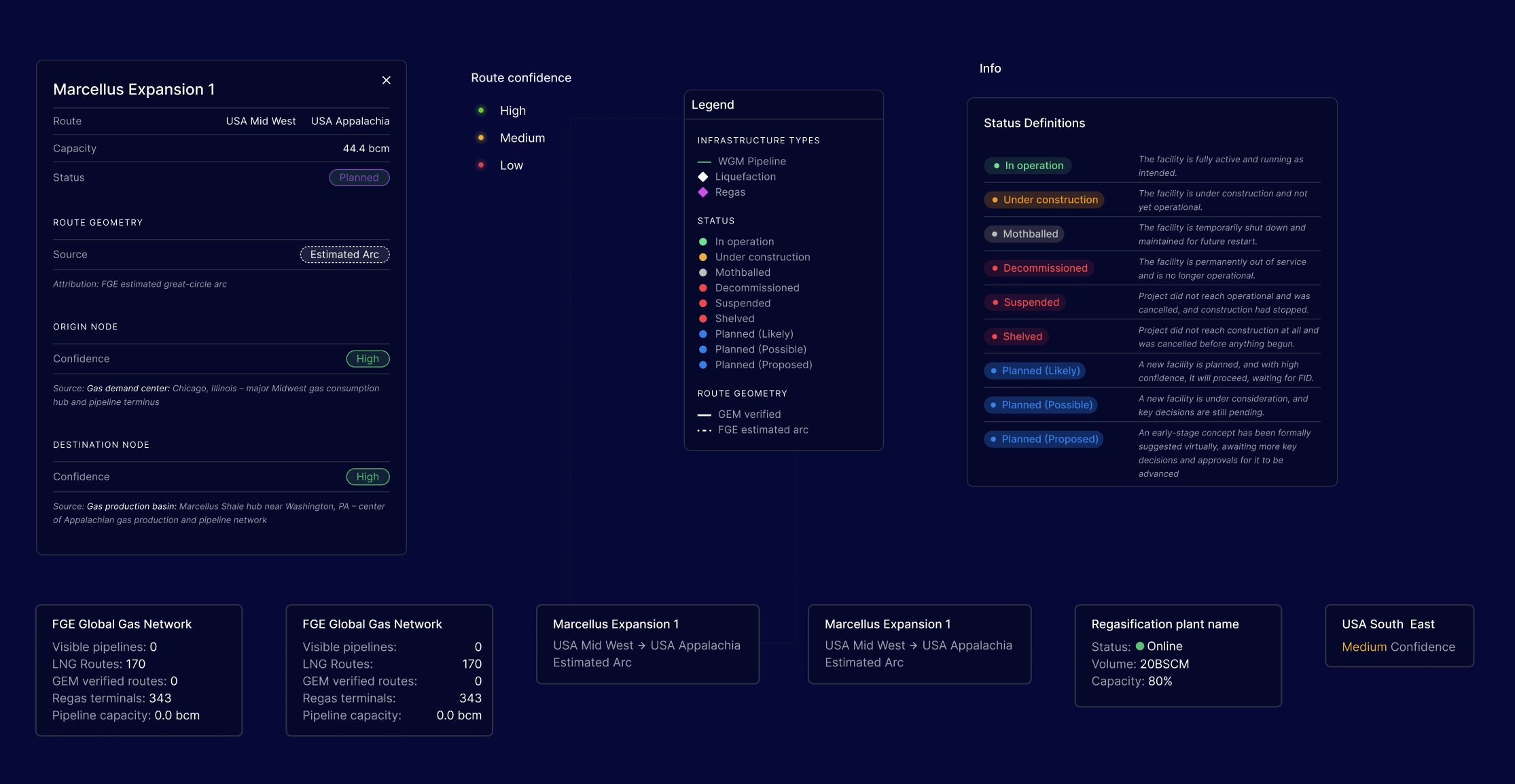1515x784 pixels.
Task: Click the Suspended status pill in Status Definitions
Action: (x=1024, y=302)
